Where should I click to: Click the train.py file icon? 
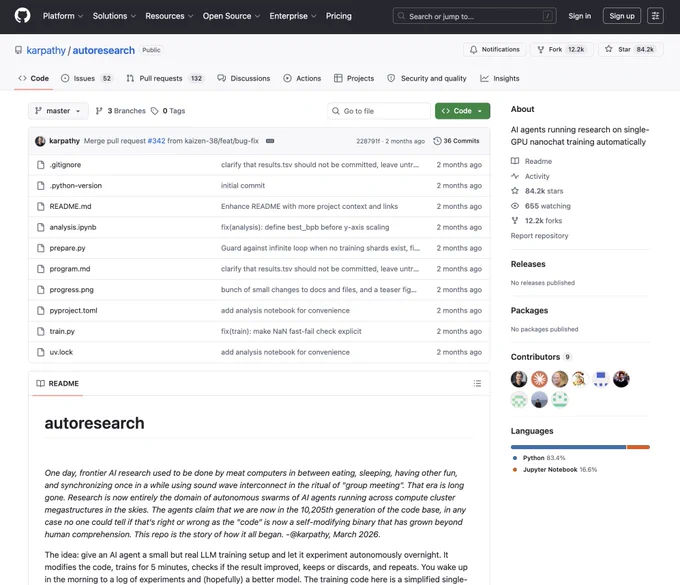[41, 331]
